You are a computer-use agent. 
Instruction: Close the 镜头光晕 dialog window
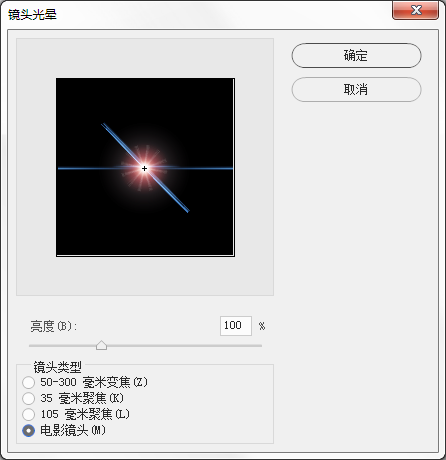tap(415, 10)
